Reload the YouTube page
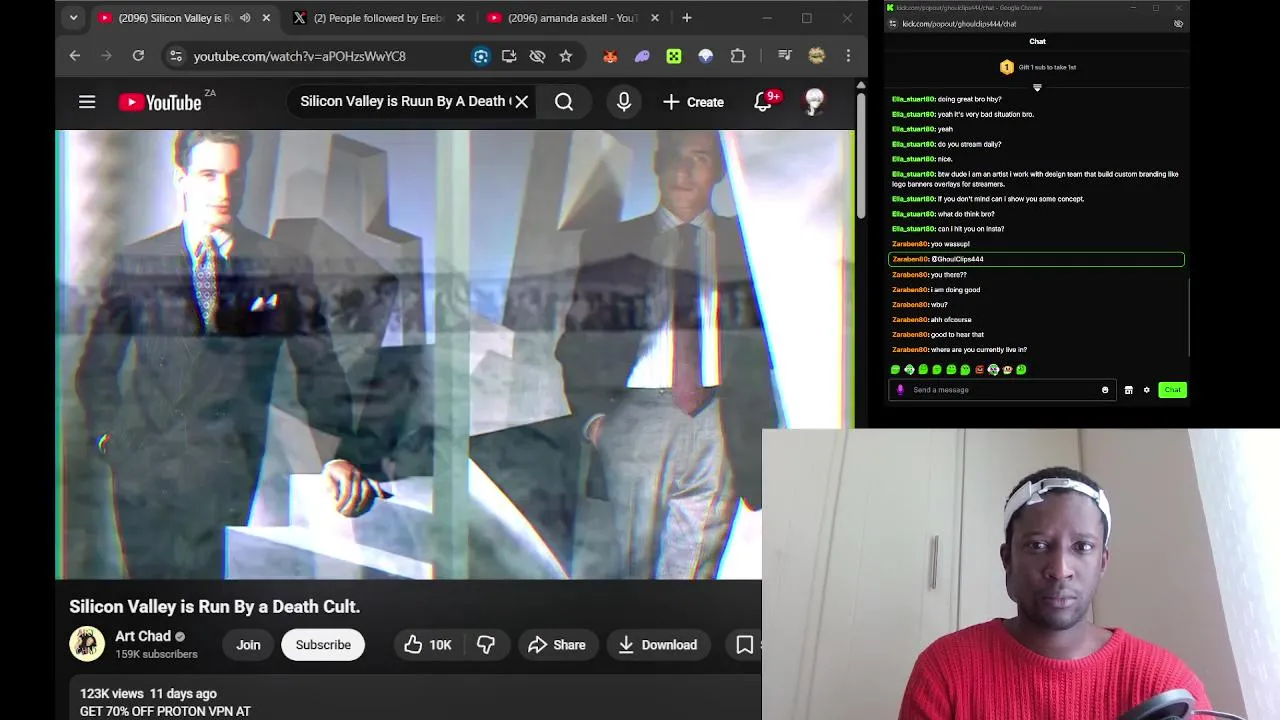The image size is (1280, 720). click(138, 56)
